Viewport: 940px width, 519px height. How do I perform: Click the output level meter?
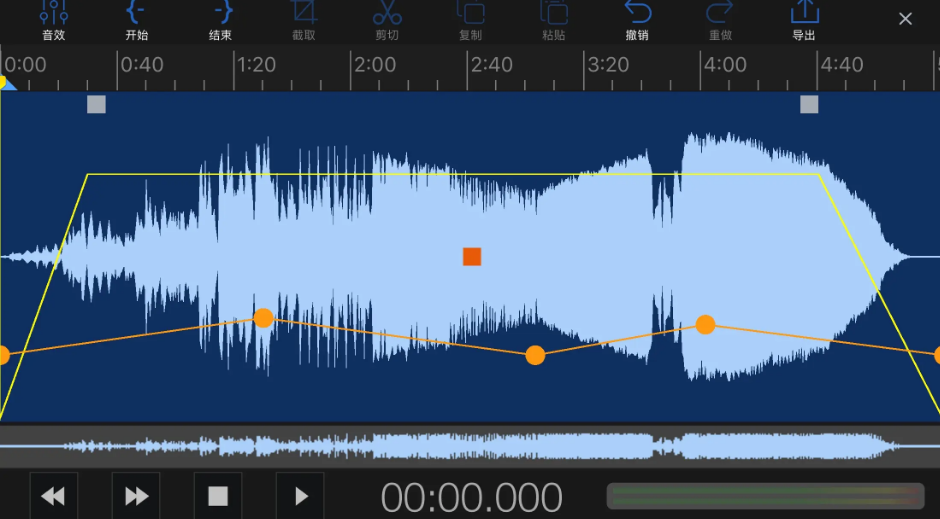pos(766,496)
